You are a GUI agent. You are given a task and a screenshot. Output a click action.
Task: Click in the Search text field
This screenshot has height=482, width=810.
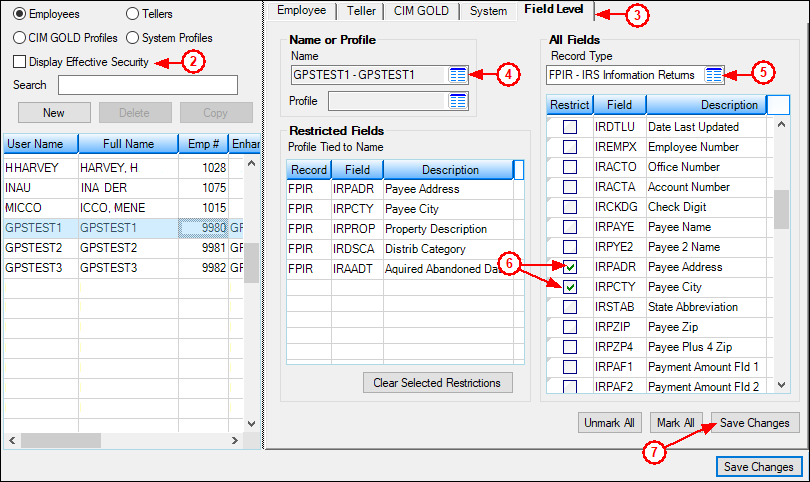(147, 85)
